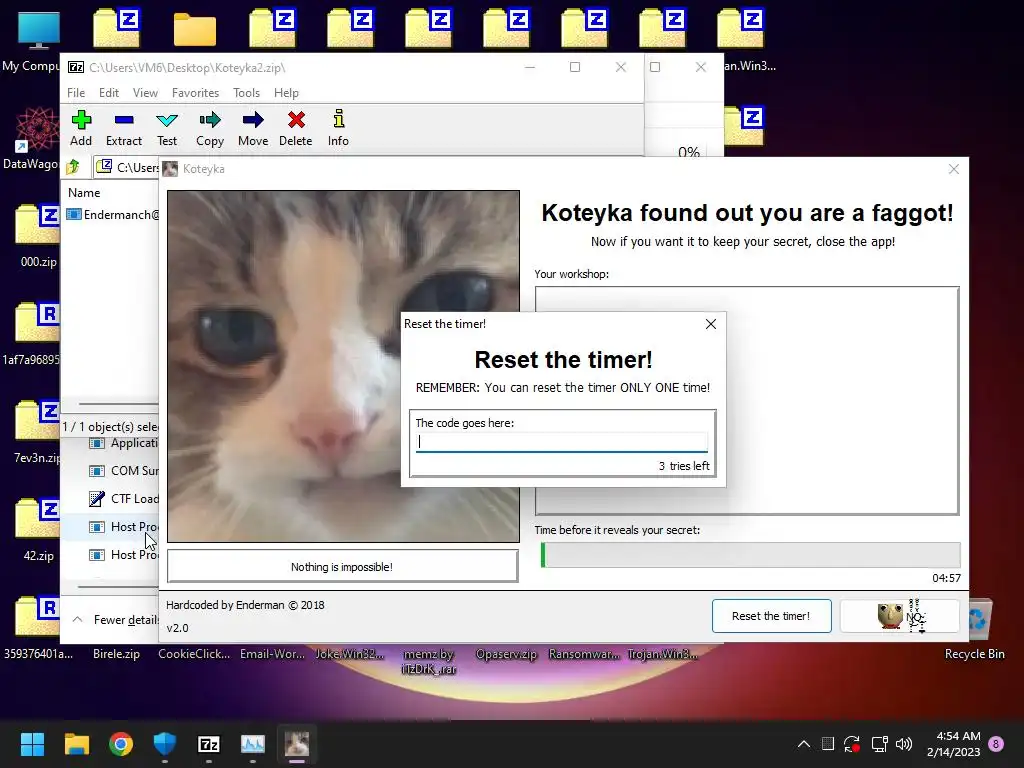Select the Ransomwar... desktop label

(584, 654)
